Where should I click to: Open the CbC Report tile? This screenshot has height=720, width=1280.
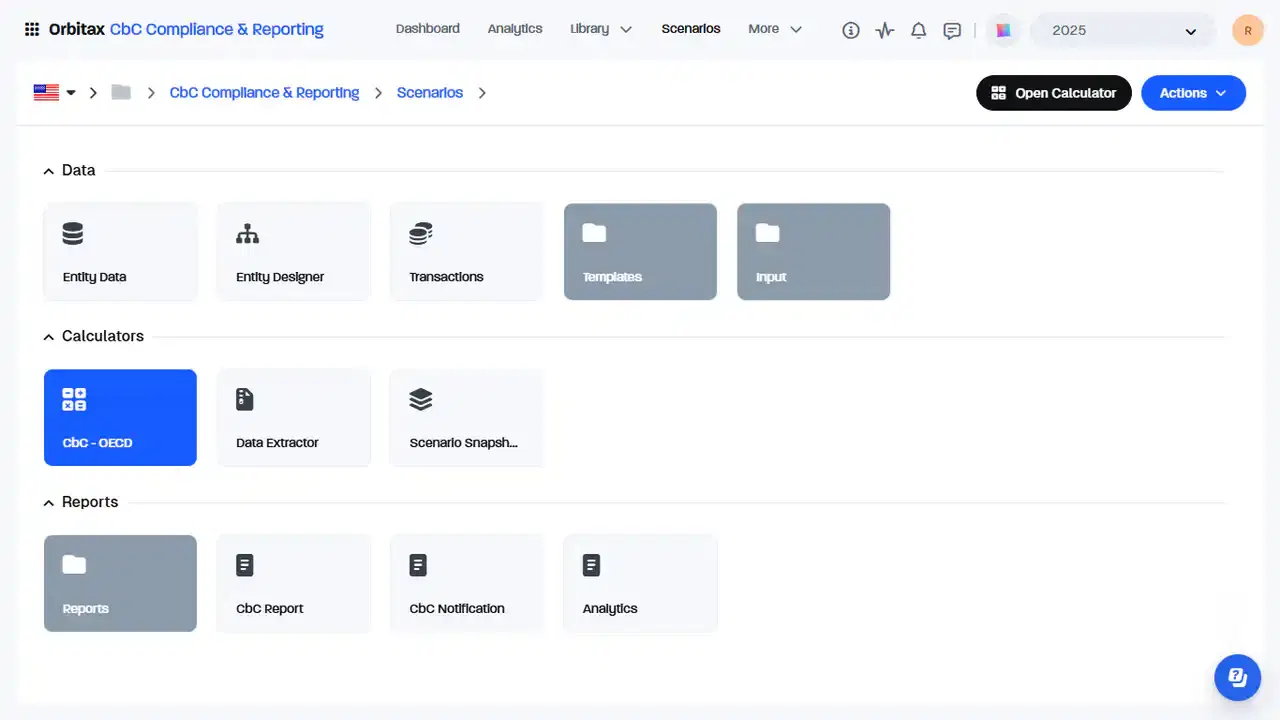pyautogui.click(x=294, y=584)
